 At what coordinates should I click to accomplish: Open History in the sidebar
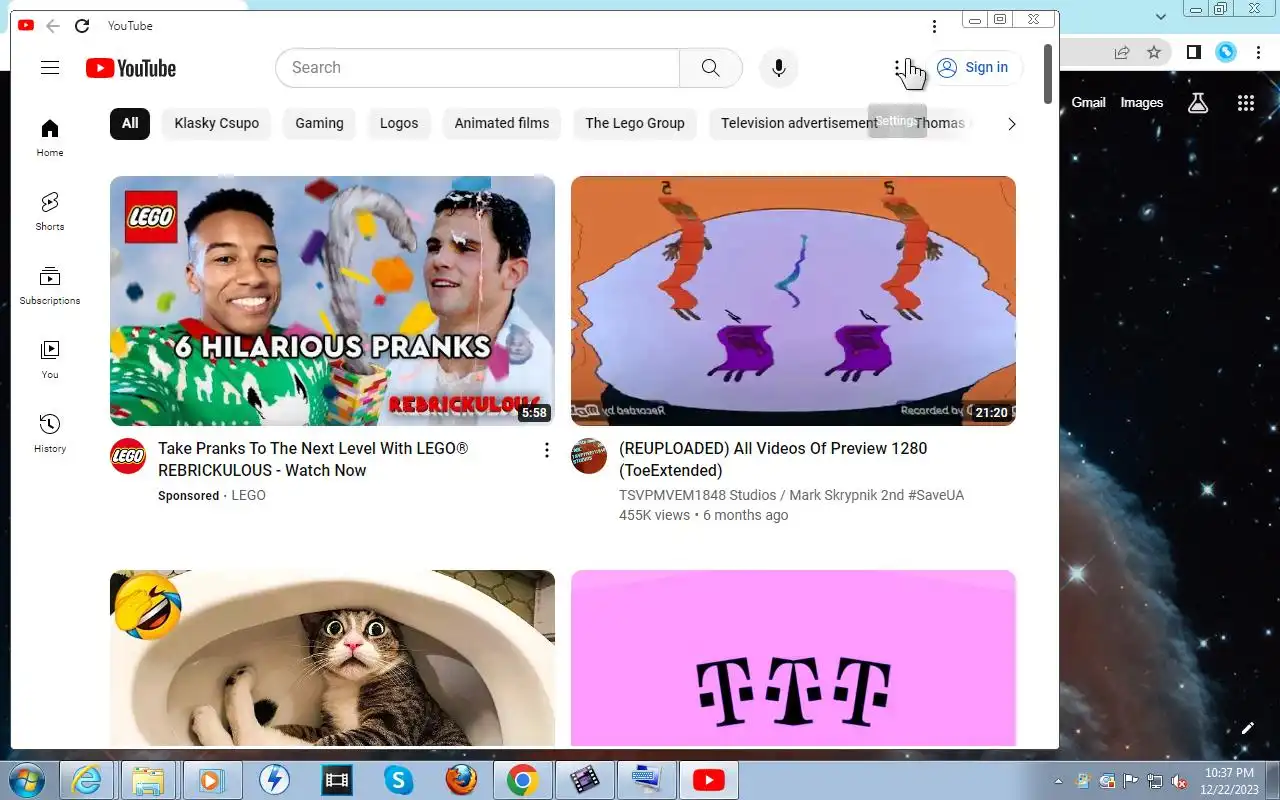[x=50, y=434]
